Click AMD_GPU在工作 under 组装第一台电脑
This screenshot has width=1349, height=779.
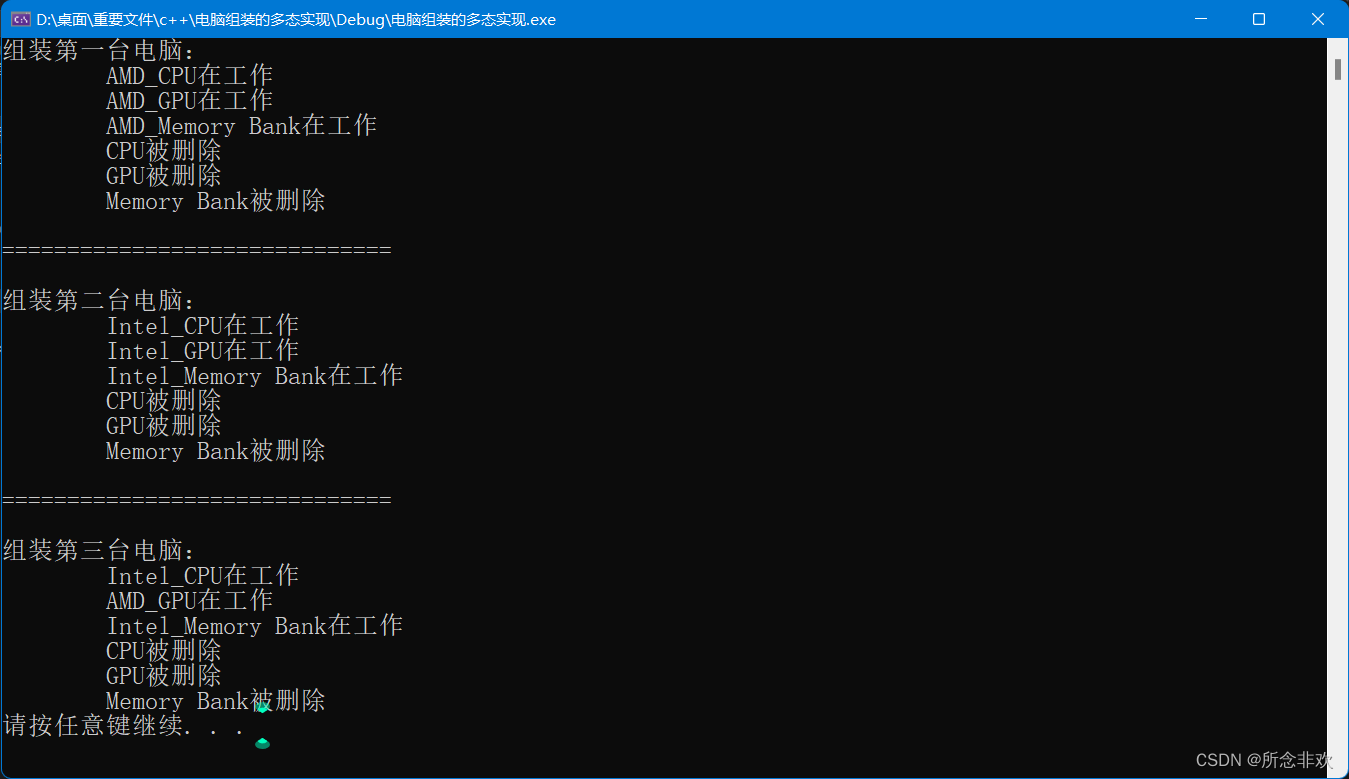(189, 101)
